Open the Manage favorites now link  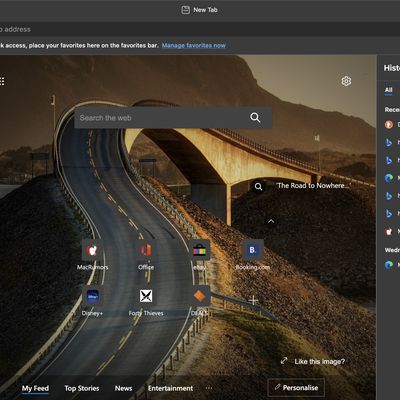pyautogui.click(x=194, y=45)
